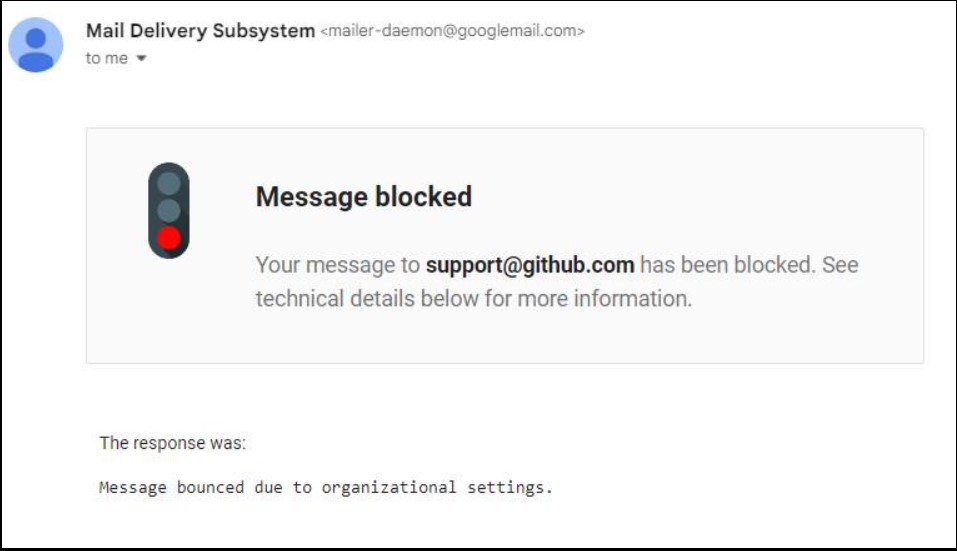Click the "Message blocked" heading

tap(364, 197)
